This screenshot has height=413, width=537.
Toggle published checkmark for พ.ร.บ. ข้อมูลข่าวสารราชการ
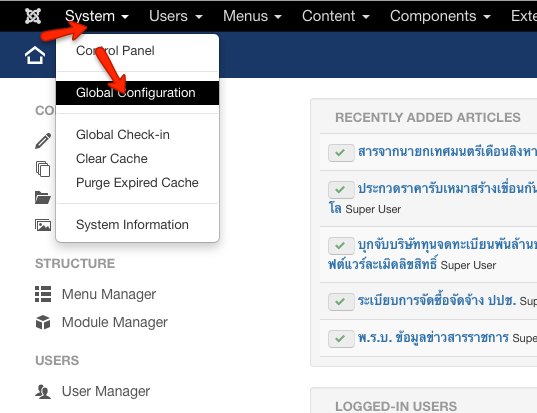tap(341, 339)
